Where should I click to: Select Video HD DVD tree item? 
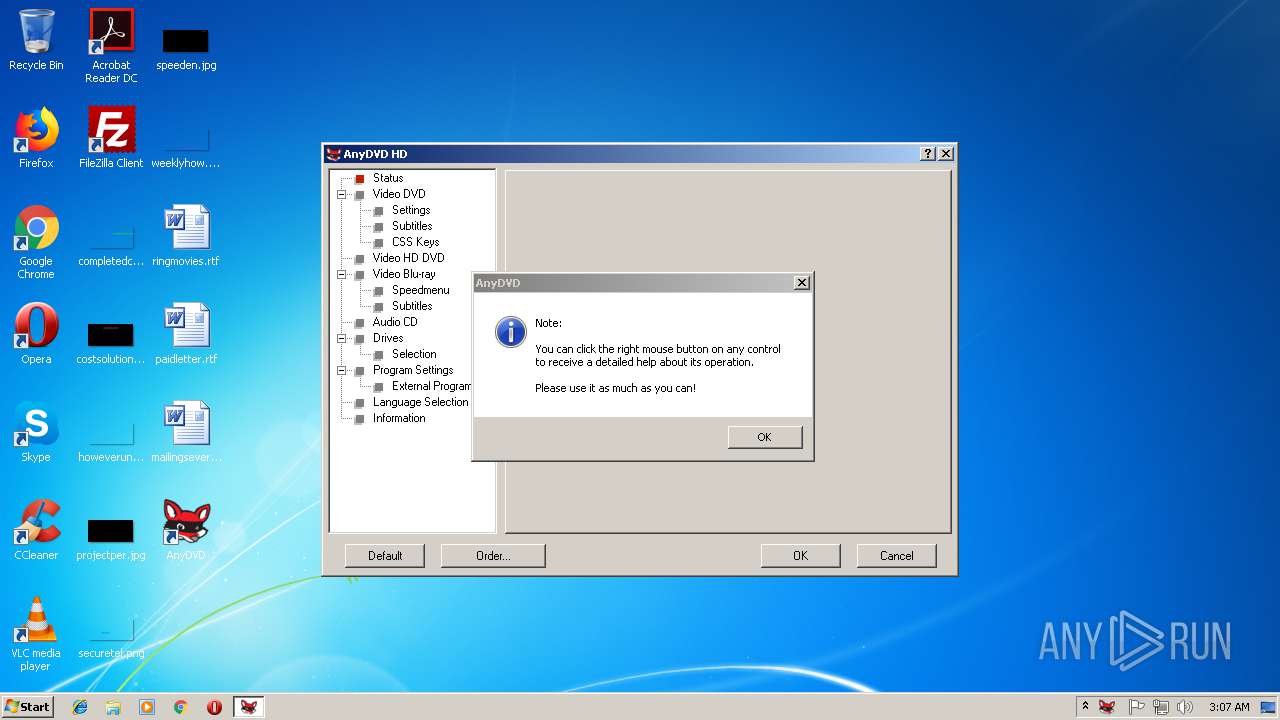coord(408,258)
